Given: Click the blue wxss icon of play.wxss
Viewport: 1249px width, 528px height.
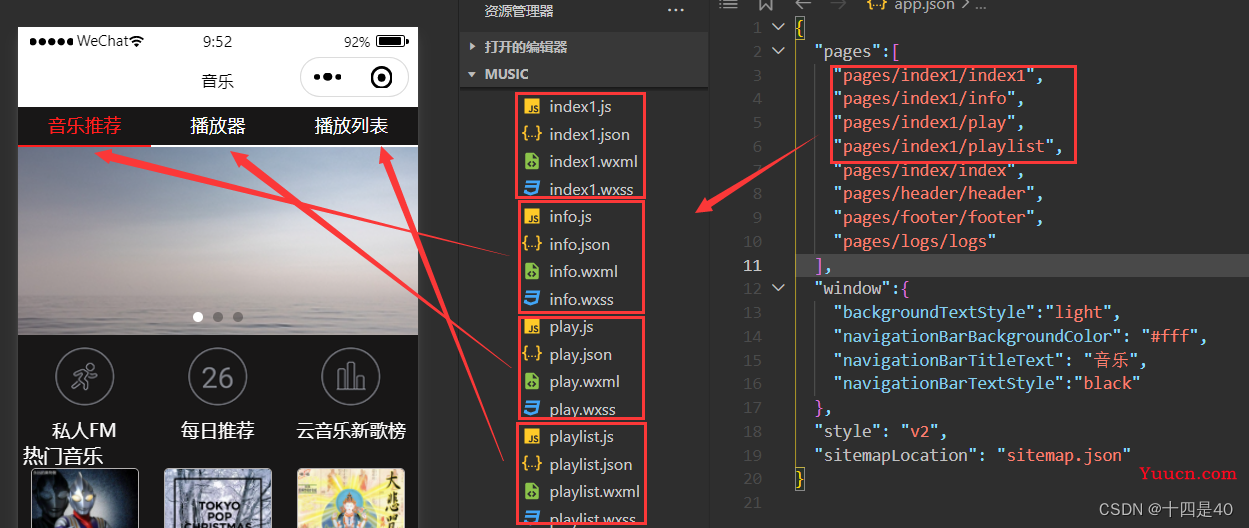Looking at the screenshot, I should [x=532, y=409].
